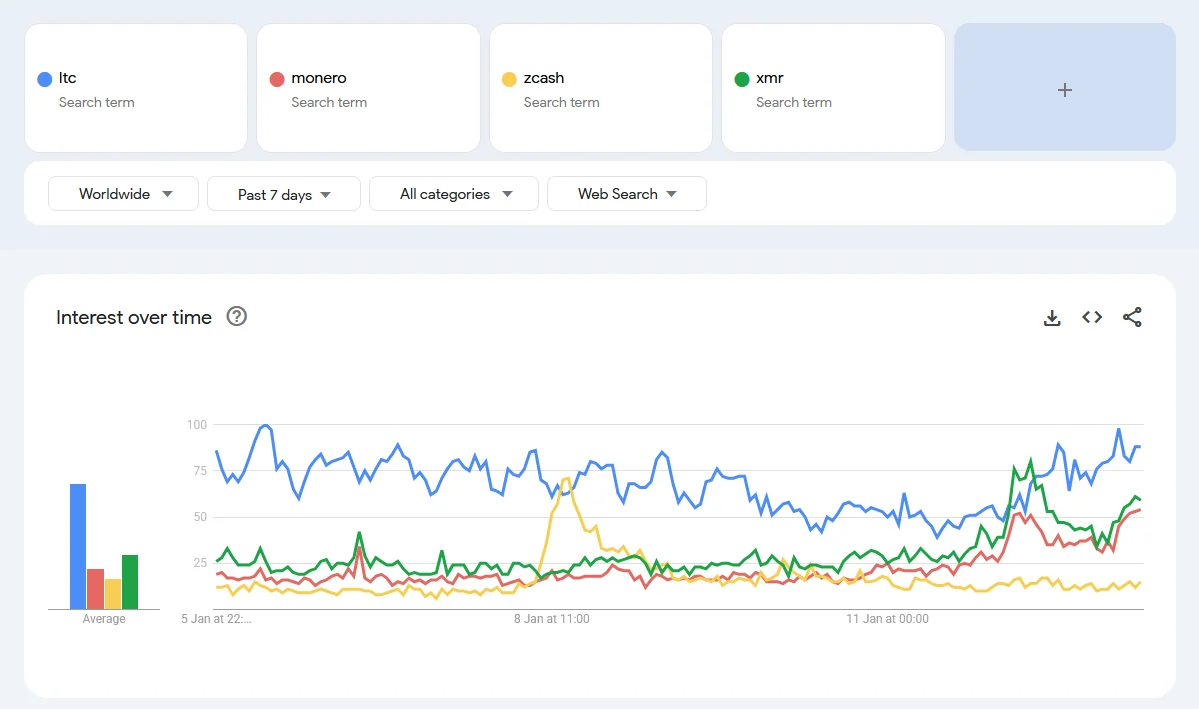Click the 8 Jan at 11:00 axis label
Screen dimensions: 1199x709
(x=552, y=619)
